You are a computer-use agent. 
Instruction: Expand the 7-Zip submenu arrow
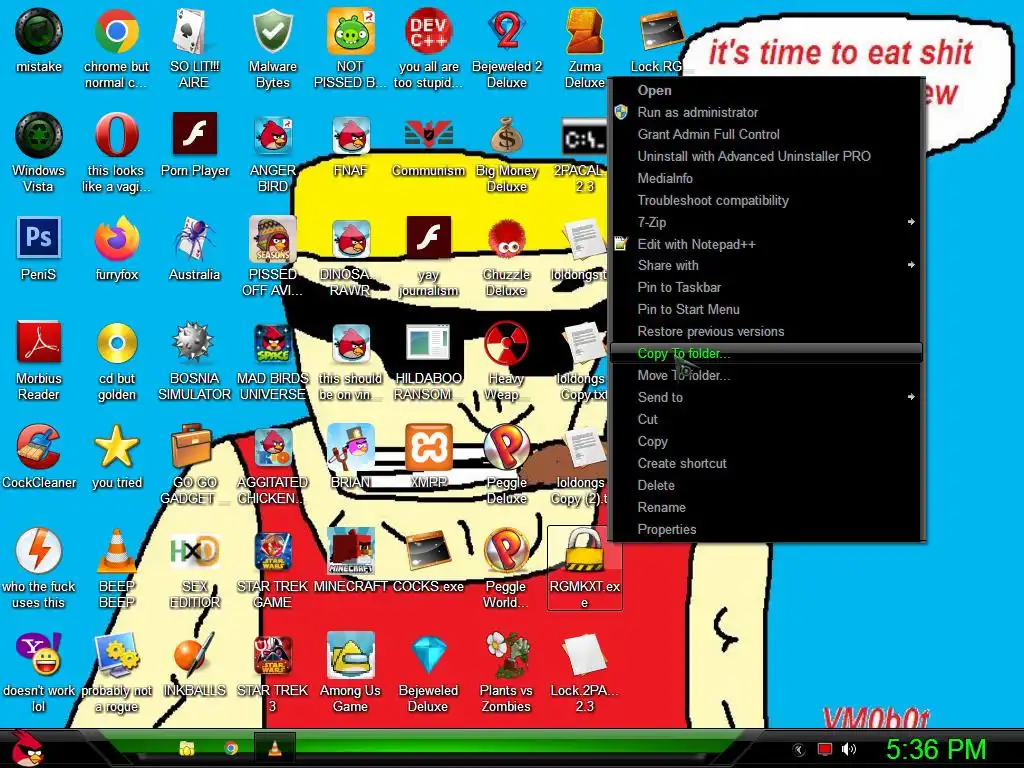(x=910, y=222)
